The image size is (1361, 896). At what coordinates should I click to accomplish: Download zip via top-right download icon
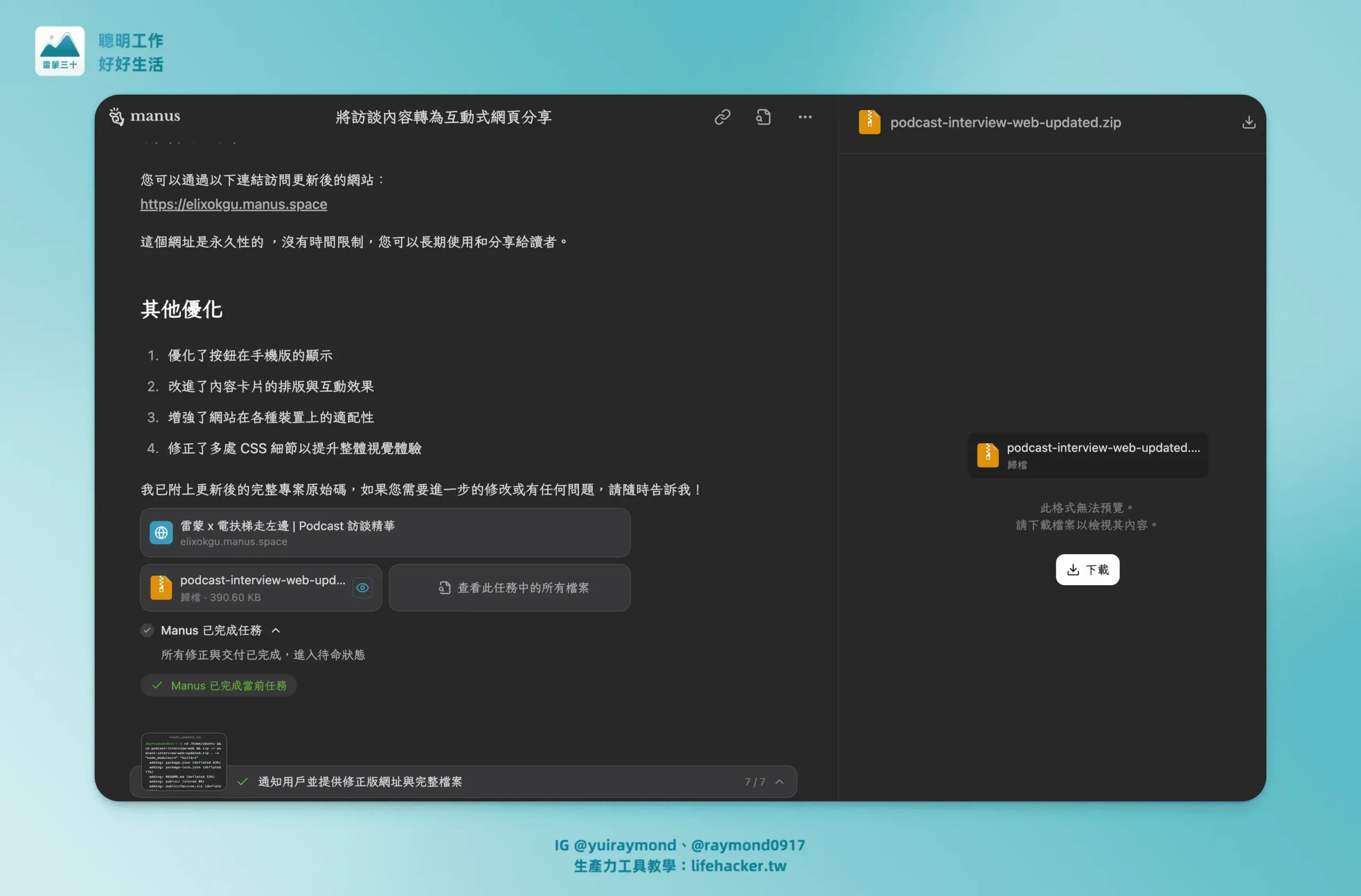click(1249, 122)
